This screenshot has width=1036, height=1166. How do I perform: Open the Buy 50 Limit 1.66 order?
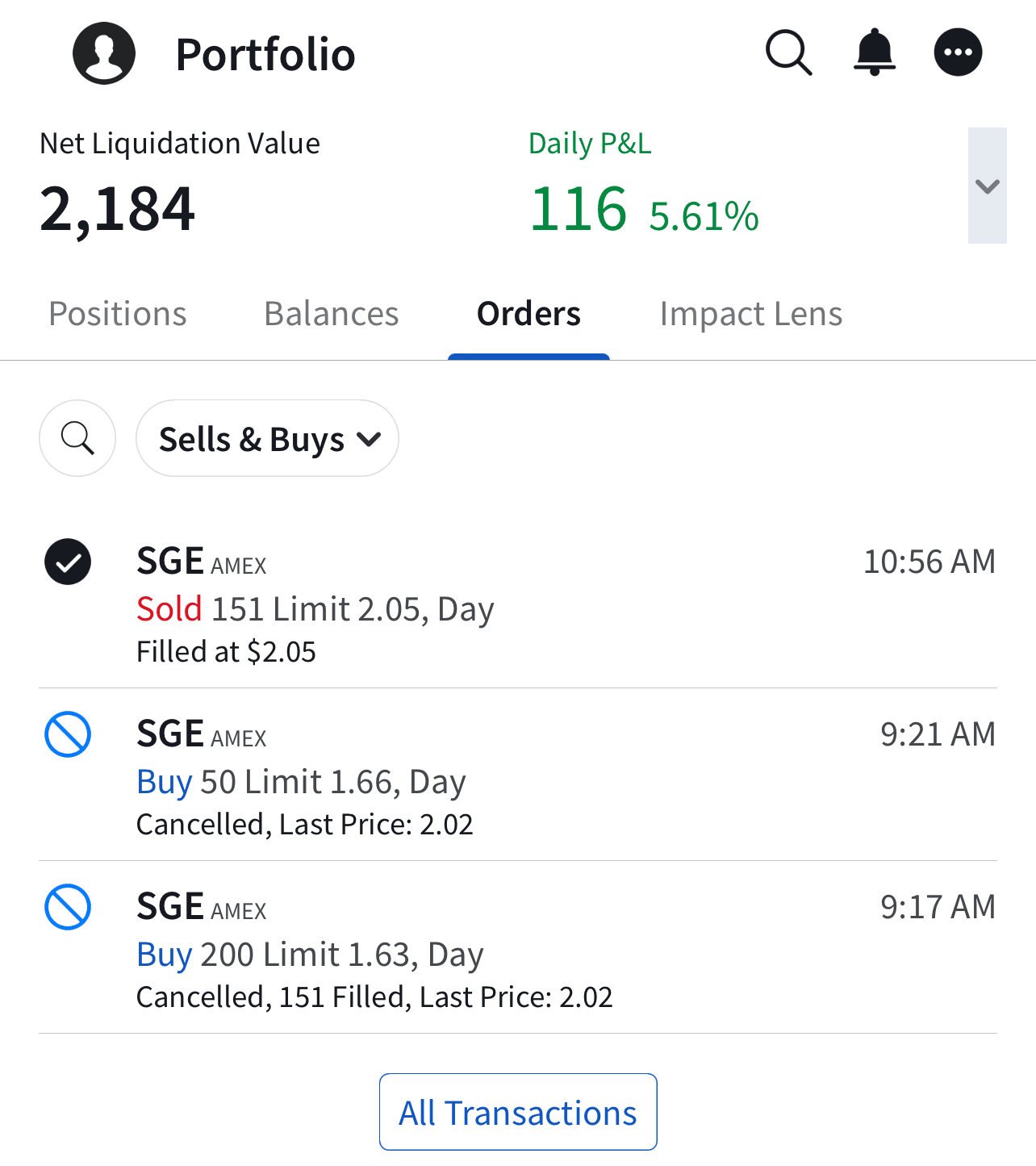[x=301, y=782]
